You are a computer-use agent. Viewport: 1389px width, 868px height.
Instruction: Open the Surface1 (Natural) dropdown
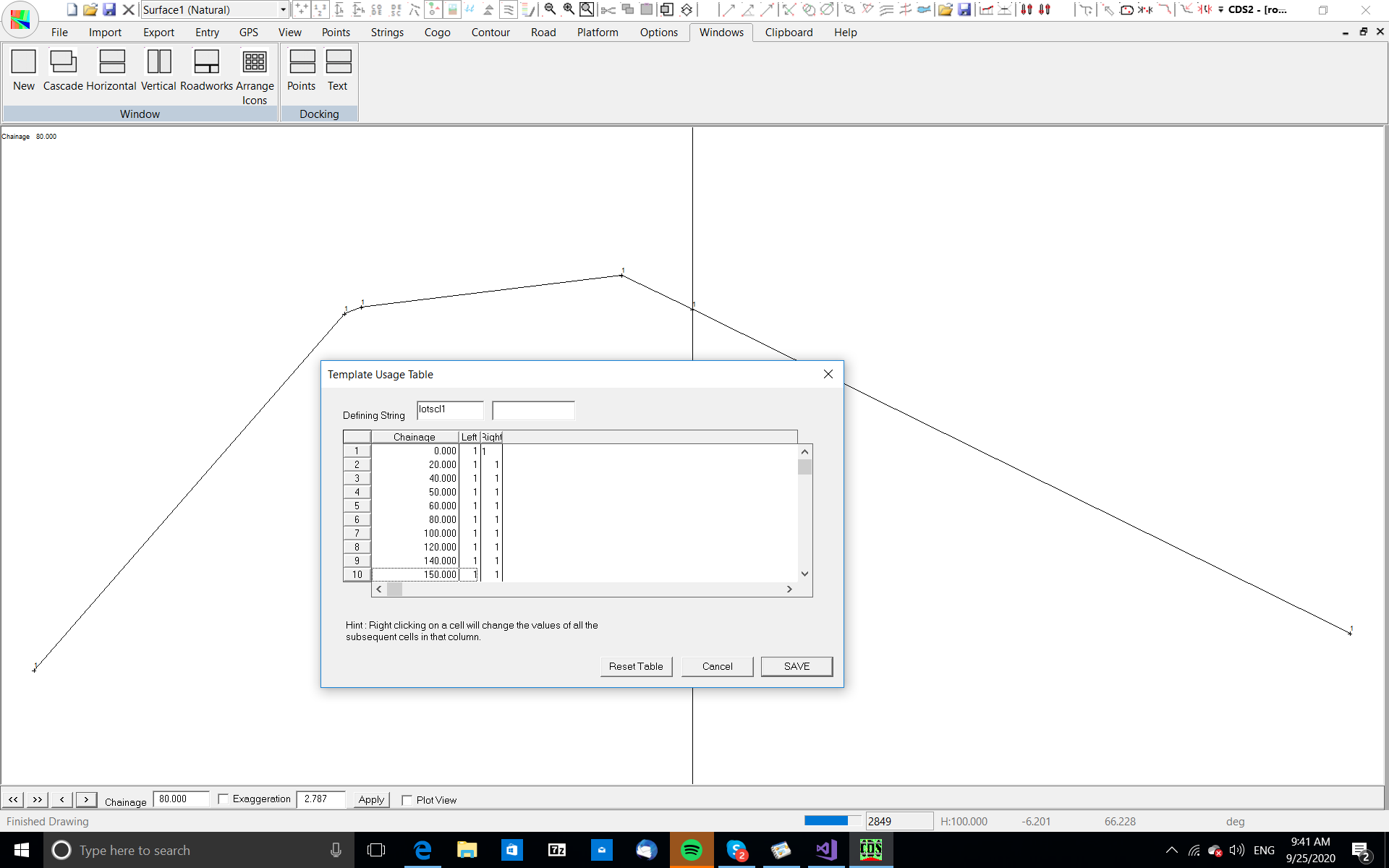point(283,9)
